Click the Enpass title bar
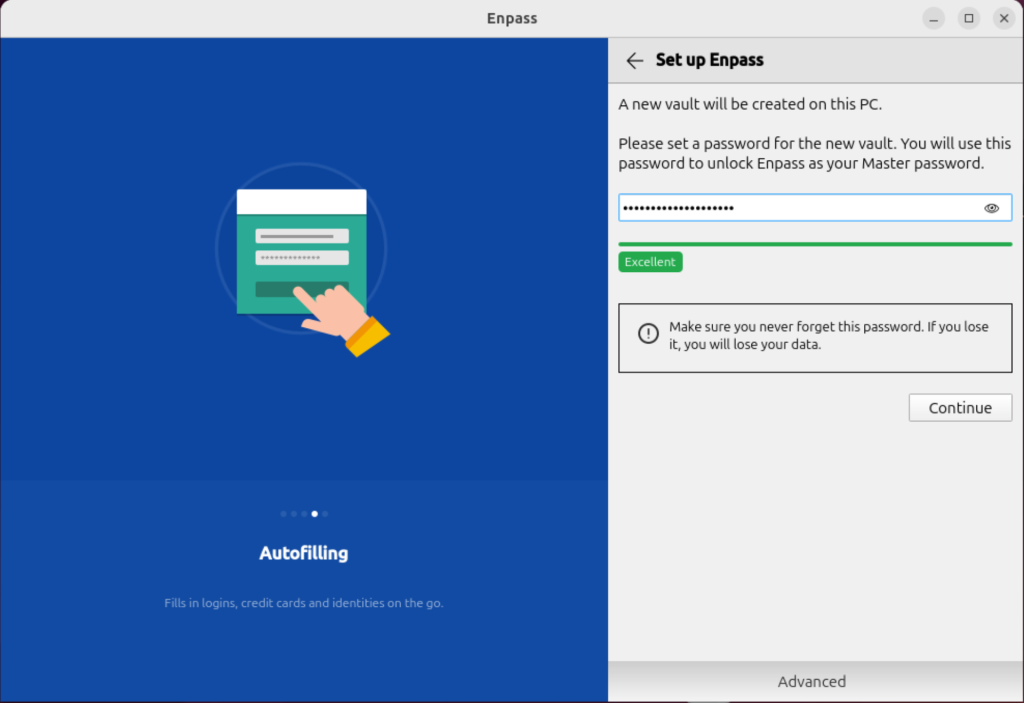This screenshot has height=703, width=1024. pyautogui.click(x=512, y=18)
